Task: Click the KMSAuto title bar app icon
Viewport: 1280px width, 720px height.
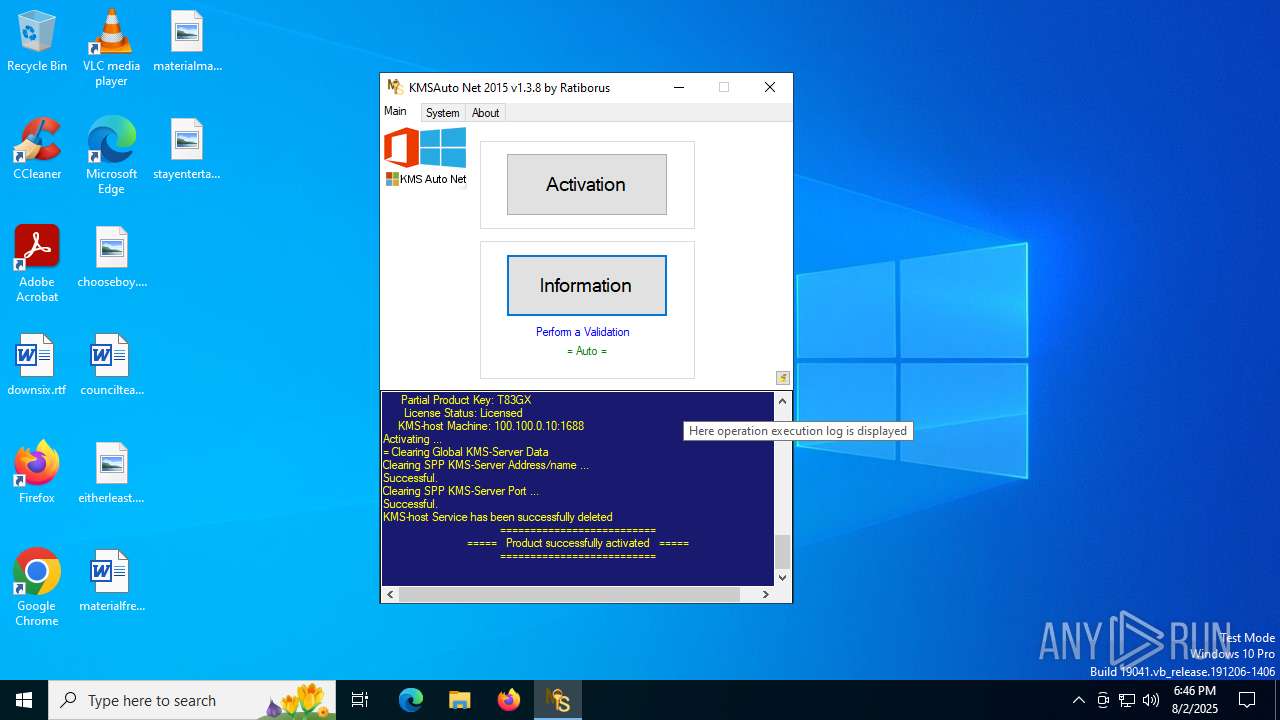Action: (x=395, y=87)
